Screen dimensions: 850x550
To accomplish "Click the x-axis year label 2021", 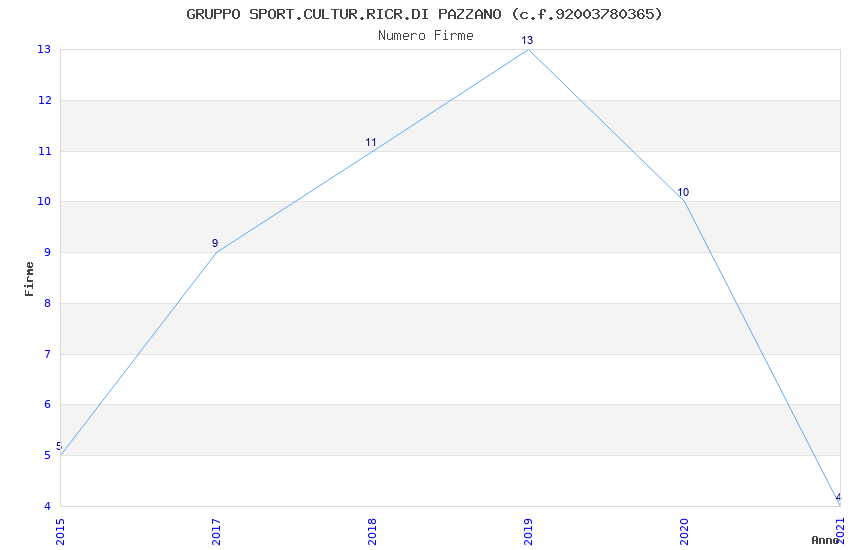I will (840, 530).
